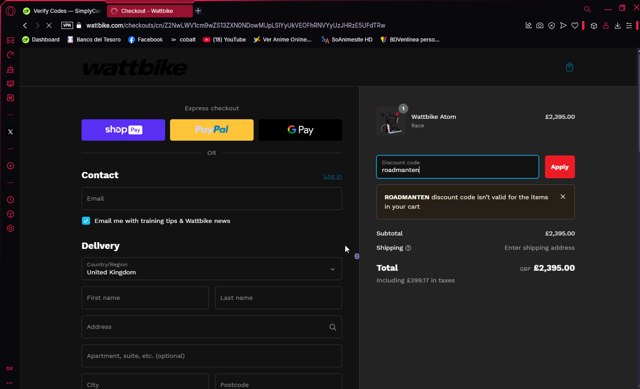Image resolution: width=640 pixels, height=389 pixels.
Task: Open the X (Twitter) sidebar icon
Action: [x=10, y=131]
